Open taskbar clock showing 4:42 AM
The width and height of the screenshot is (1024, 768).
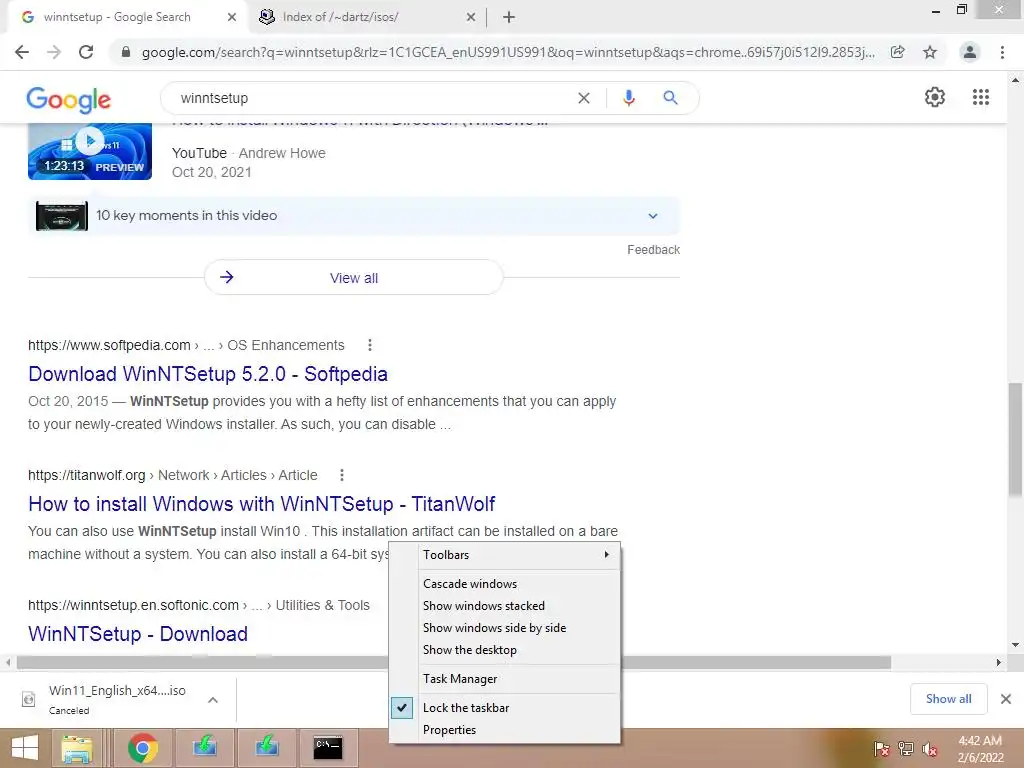[980, 749]
